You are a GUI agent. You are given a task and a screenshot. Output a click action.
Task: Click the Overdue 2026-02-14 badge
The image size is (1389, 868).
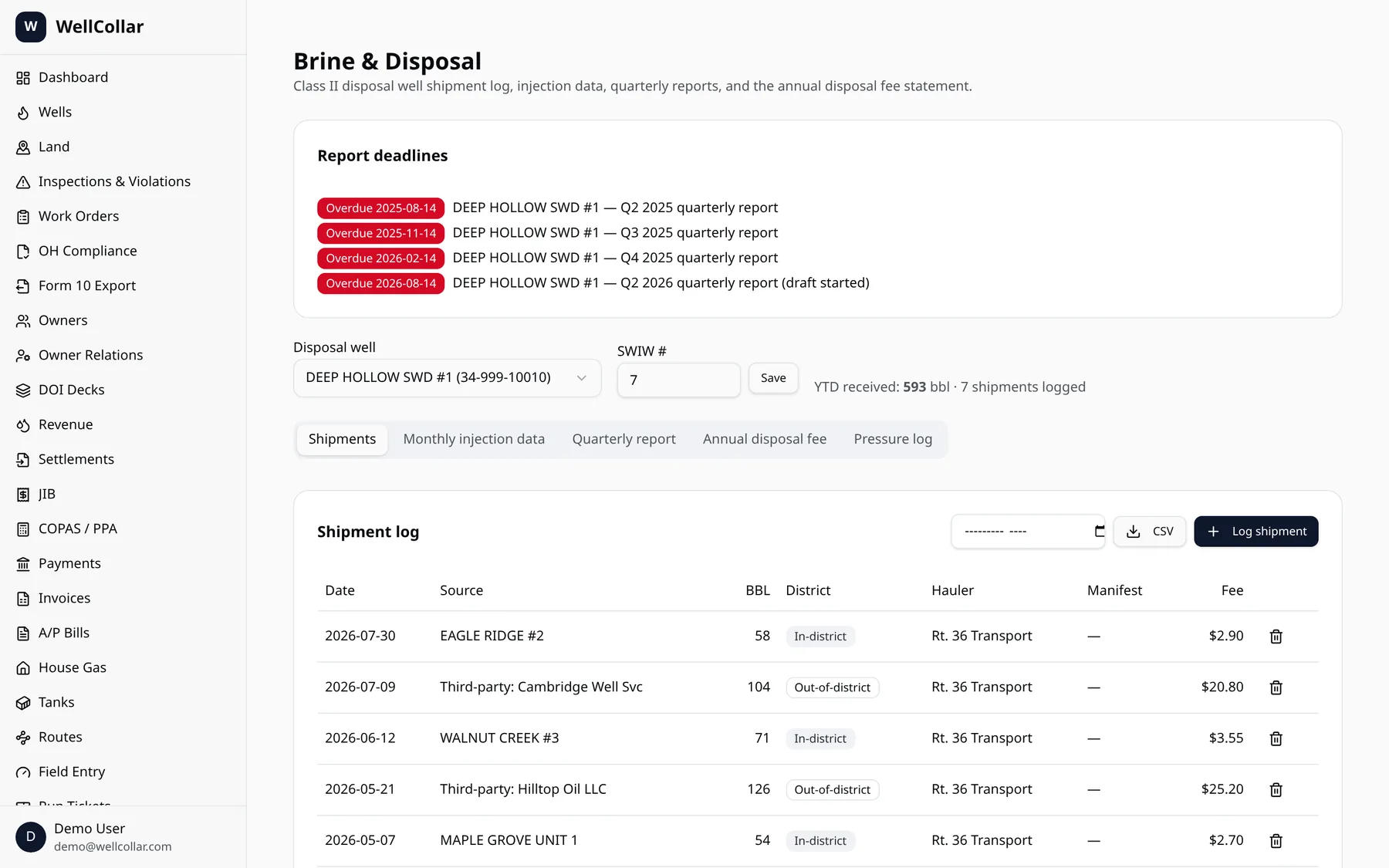click(x=380, y=258)
